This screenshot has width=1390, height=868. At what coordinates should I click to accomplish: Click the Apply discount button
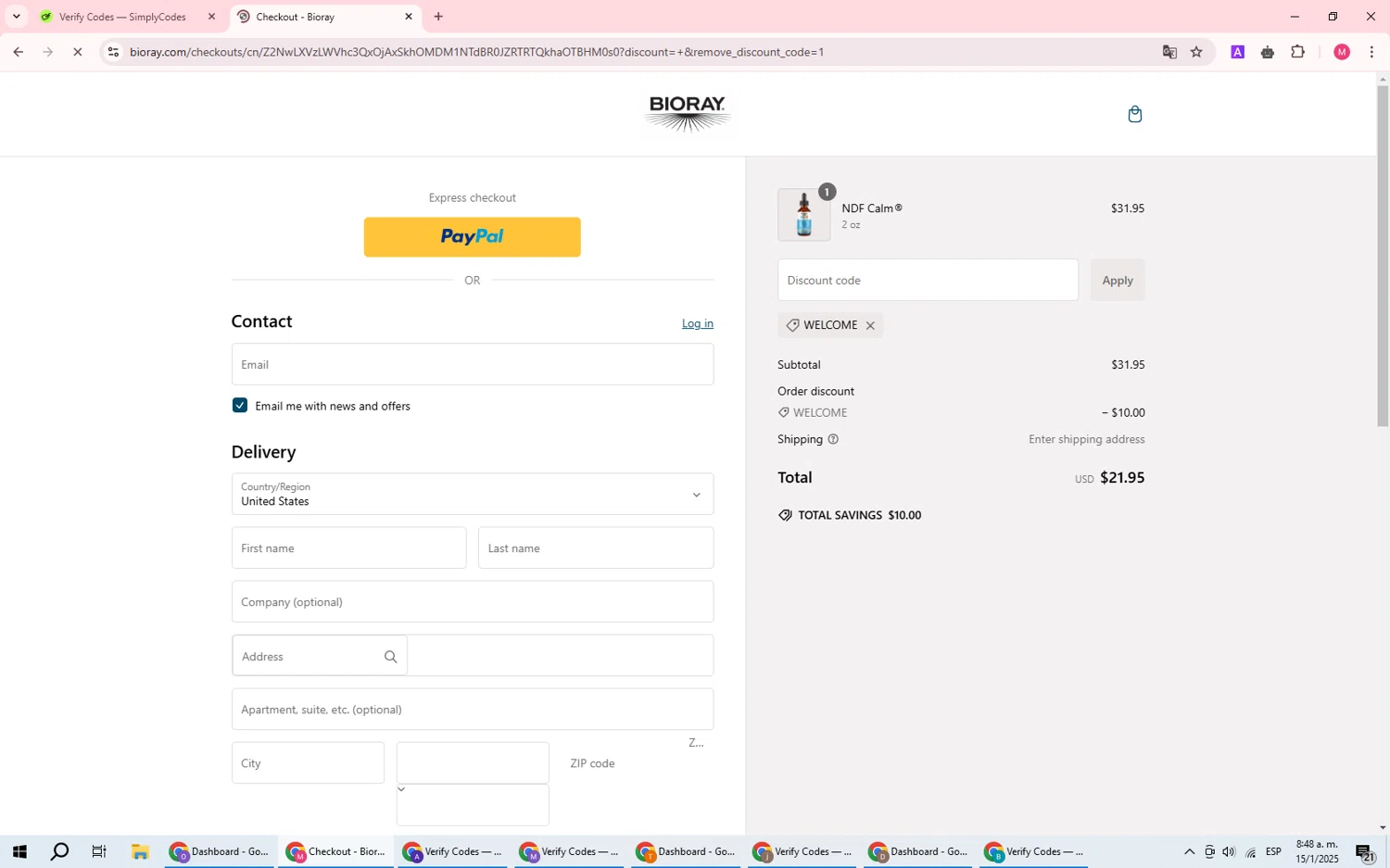pyautogui.click(x=1118, y=280)
